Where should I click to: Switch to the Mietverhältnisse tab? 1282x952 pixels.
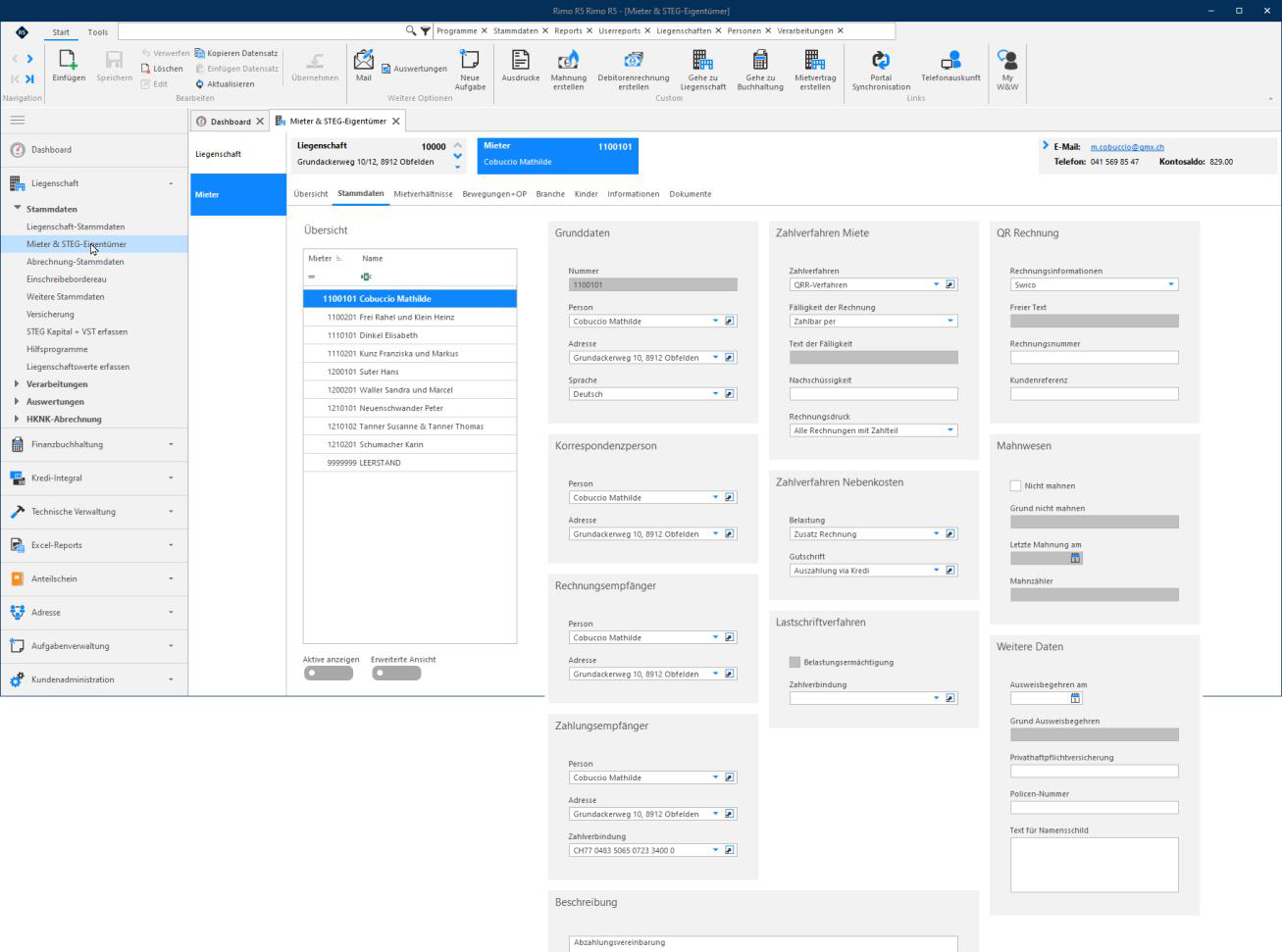[423, 194]
